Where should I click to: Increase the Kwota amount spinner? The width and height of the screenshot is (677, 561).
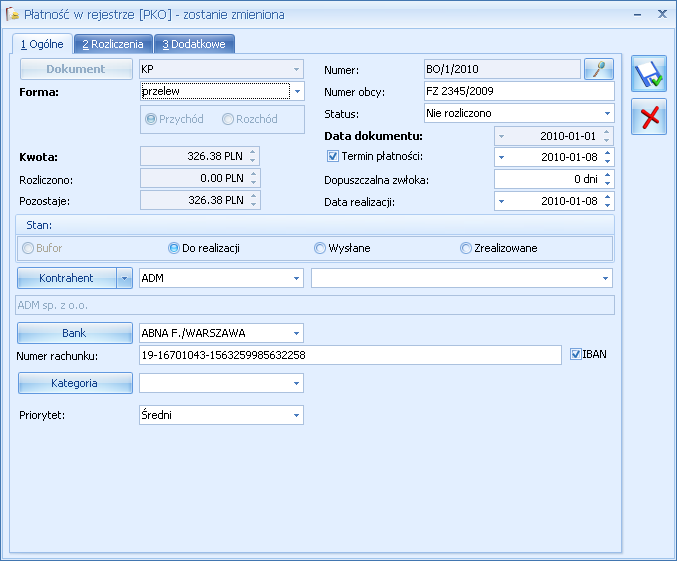coord(253,152)
